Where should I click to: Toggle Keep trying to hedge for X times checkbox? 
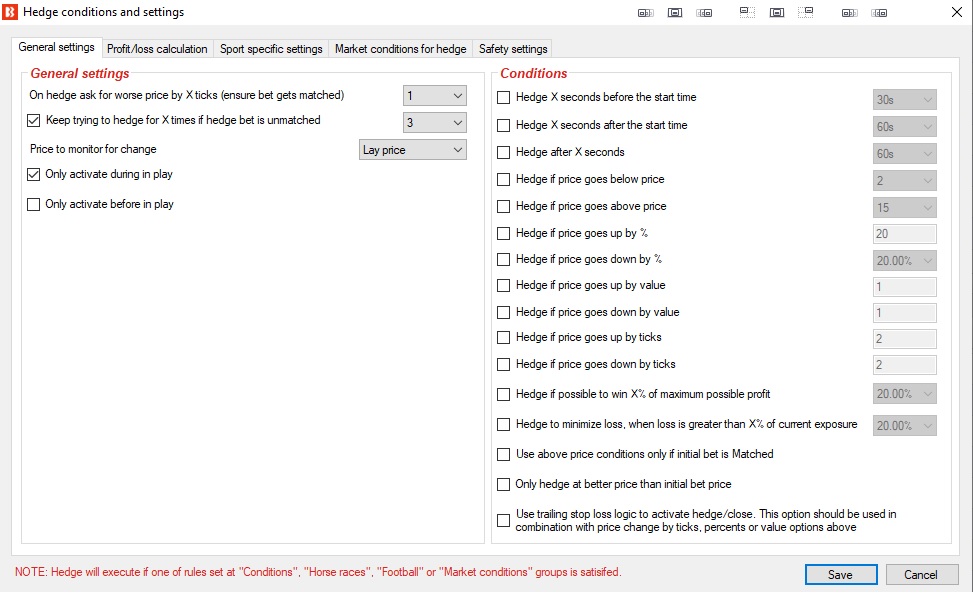[34, 120]
